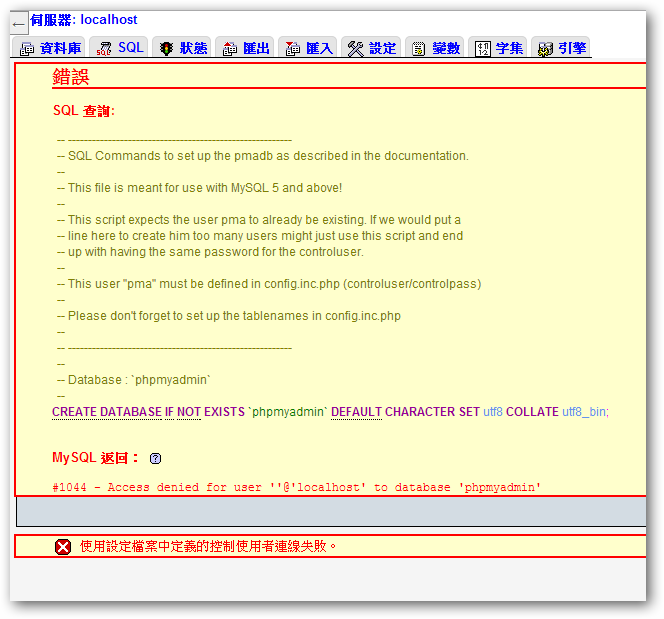
Task: Open the 字集 (Charsets) tab
Action: (x=498, y=48)
